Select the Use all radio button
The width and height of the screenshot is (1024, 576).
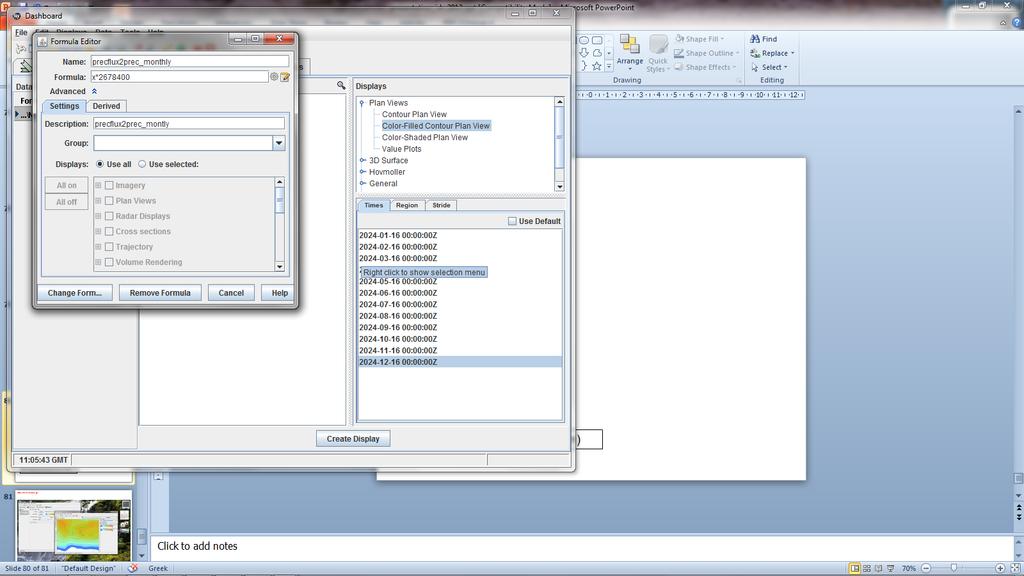click(x=100, y=164)
